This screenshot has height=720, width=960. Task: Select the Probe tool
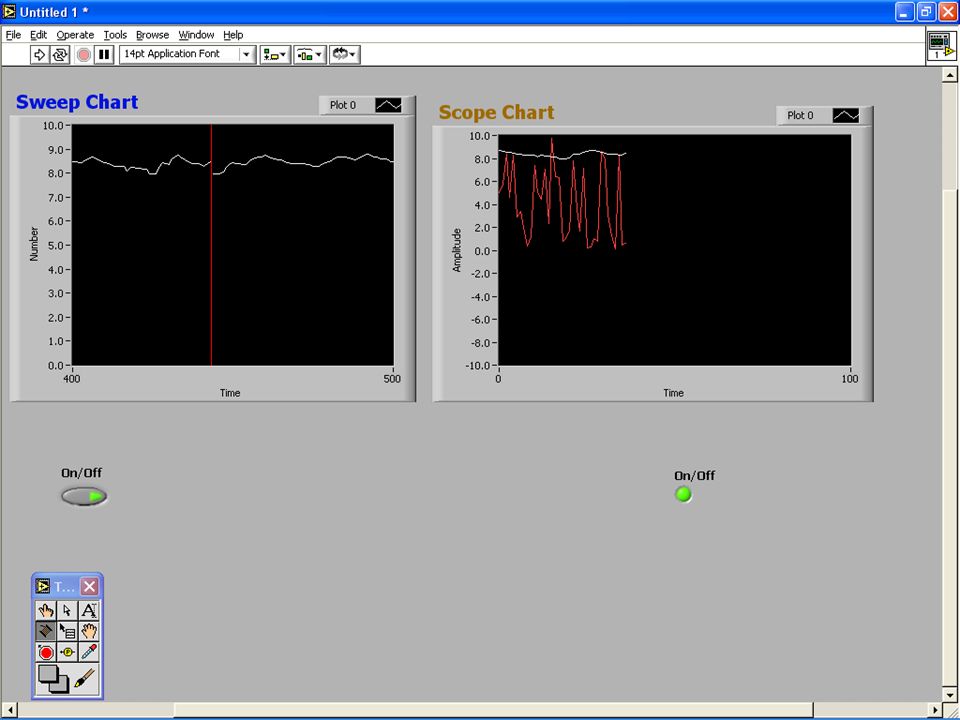pyautogui.click(x=67, y=652)
